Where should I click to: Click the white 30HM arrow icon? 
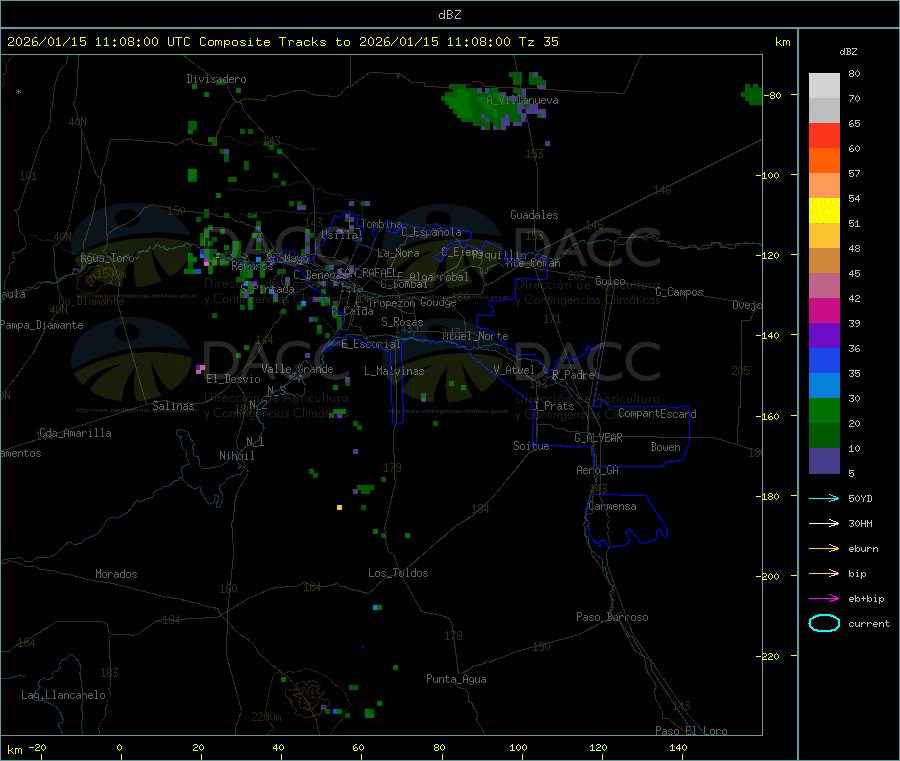[x=824, y=523]
